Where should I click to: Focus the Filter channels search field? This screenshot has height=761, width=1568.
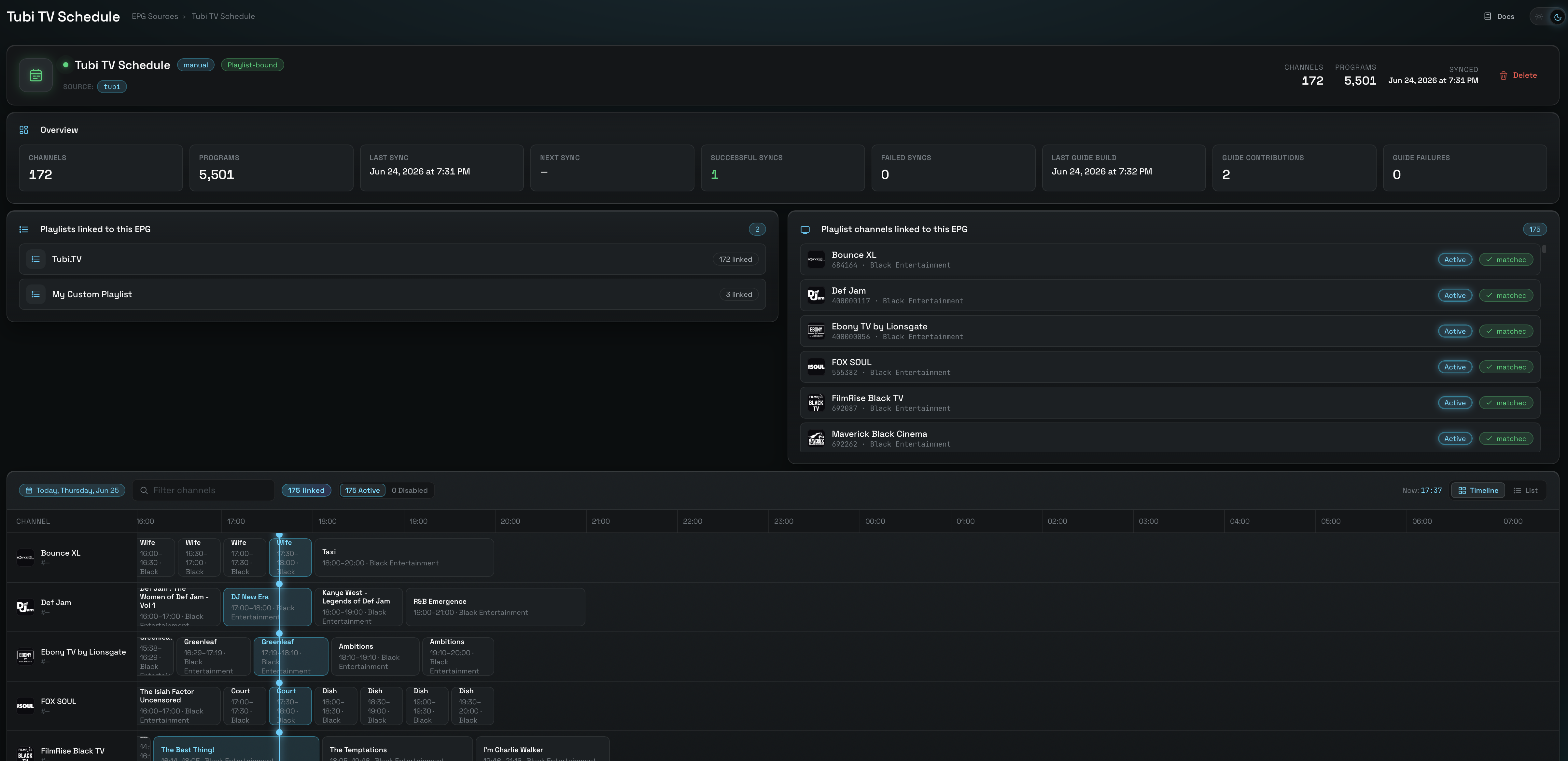coord(203,490)
